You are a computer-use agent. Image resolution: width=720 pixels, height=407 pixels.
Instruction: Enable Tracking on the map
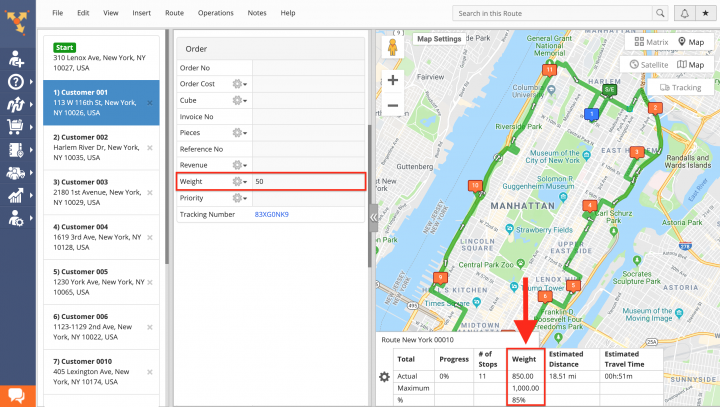click(681, 87)
